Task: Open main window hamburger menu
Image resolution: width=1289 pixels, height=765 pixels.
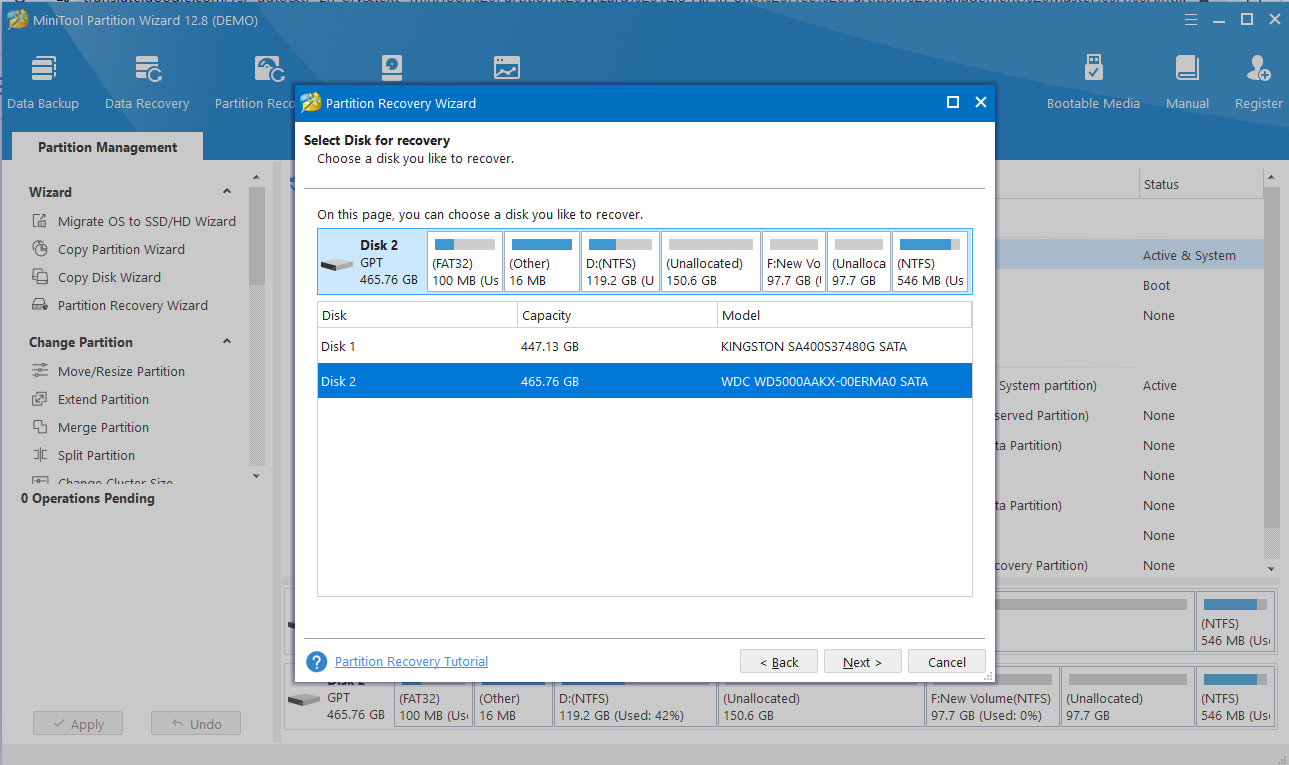Action: tap(1190, 19)
